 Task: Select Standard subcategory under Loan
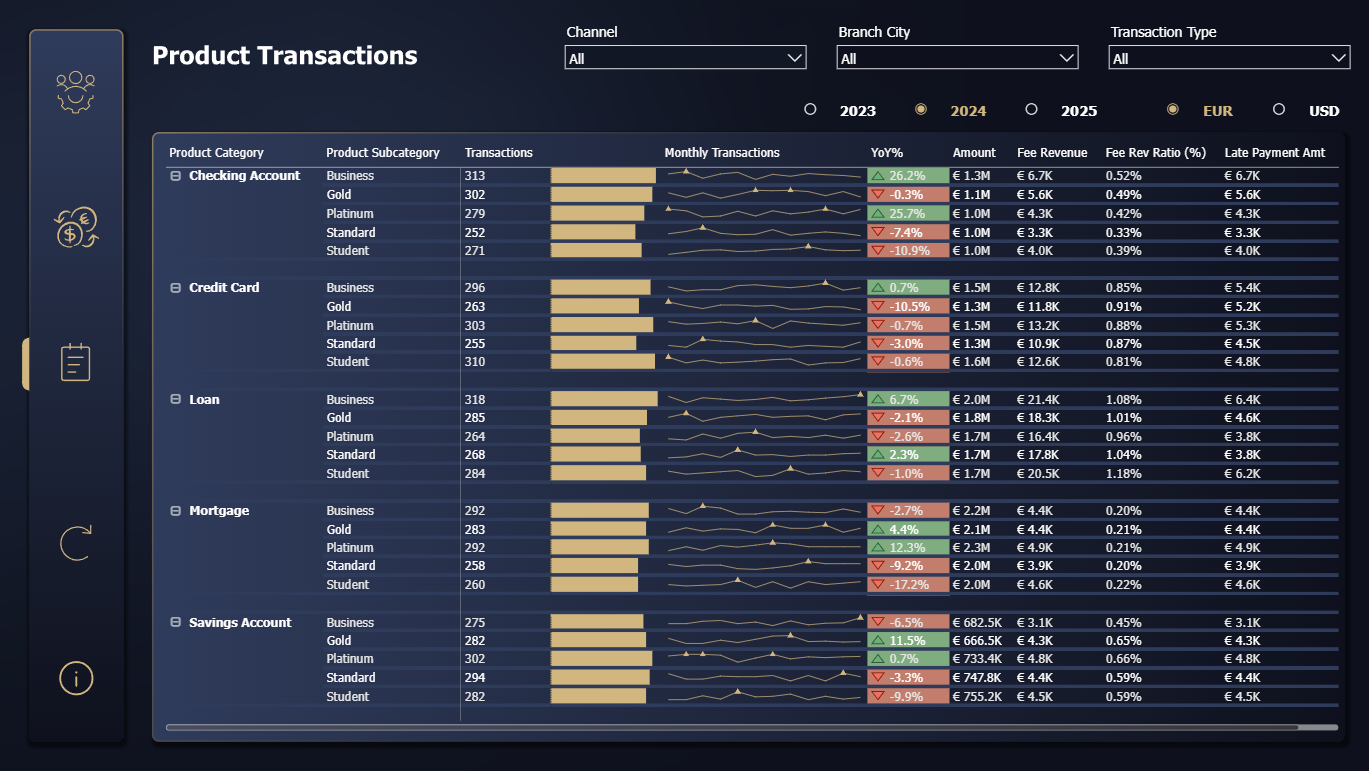tap(351, 455)
